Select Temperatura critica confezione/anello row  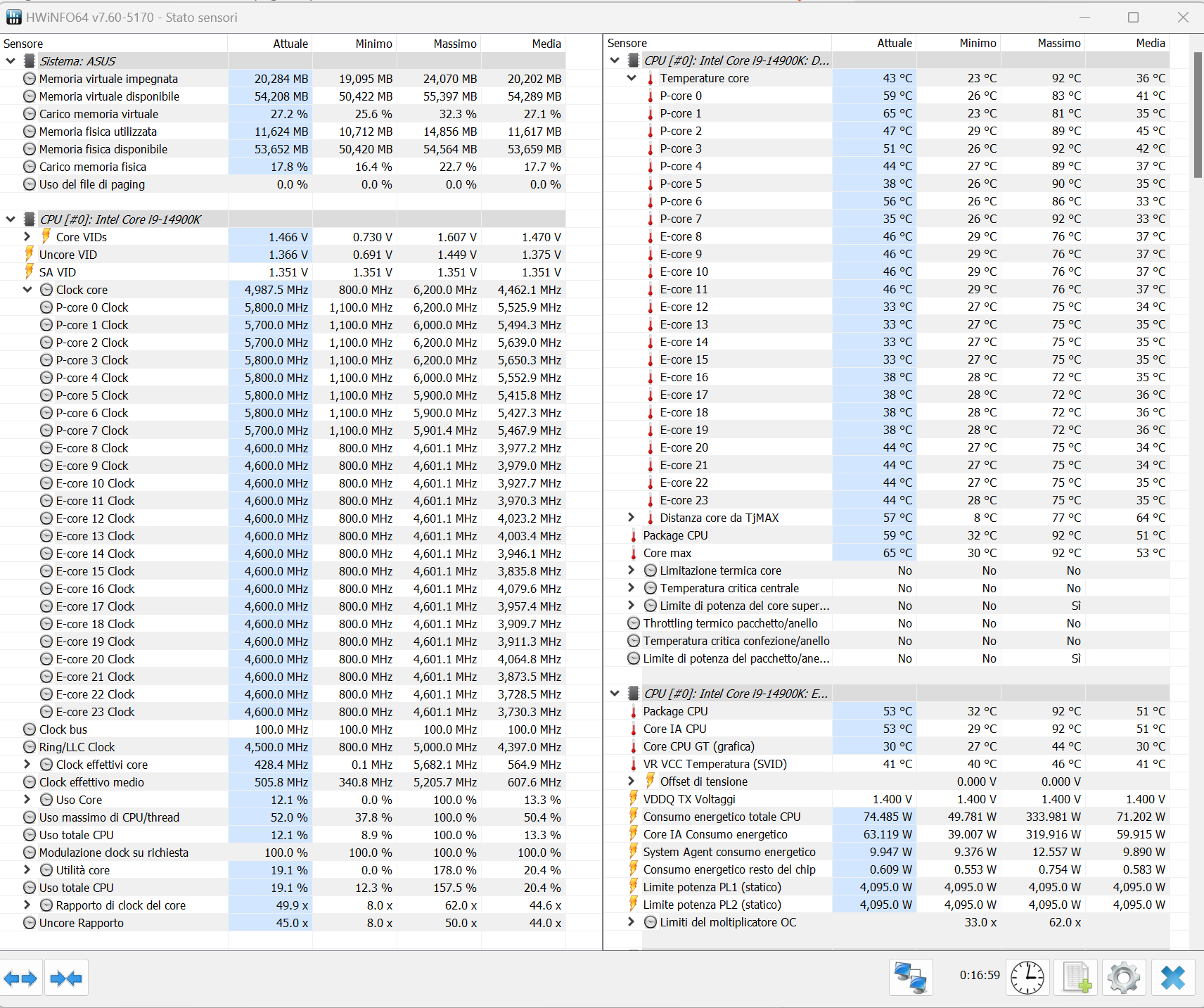point(887,641)
